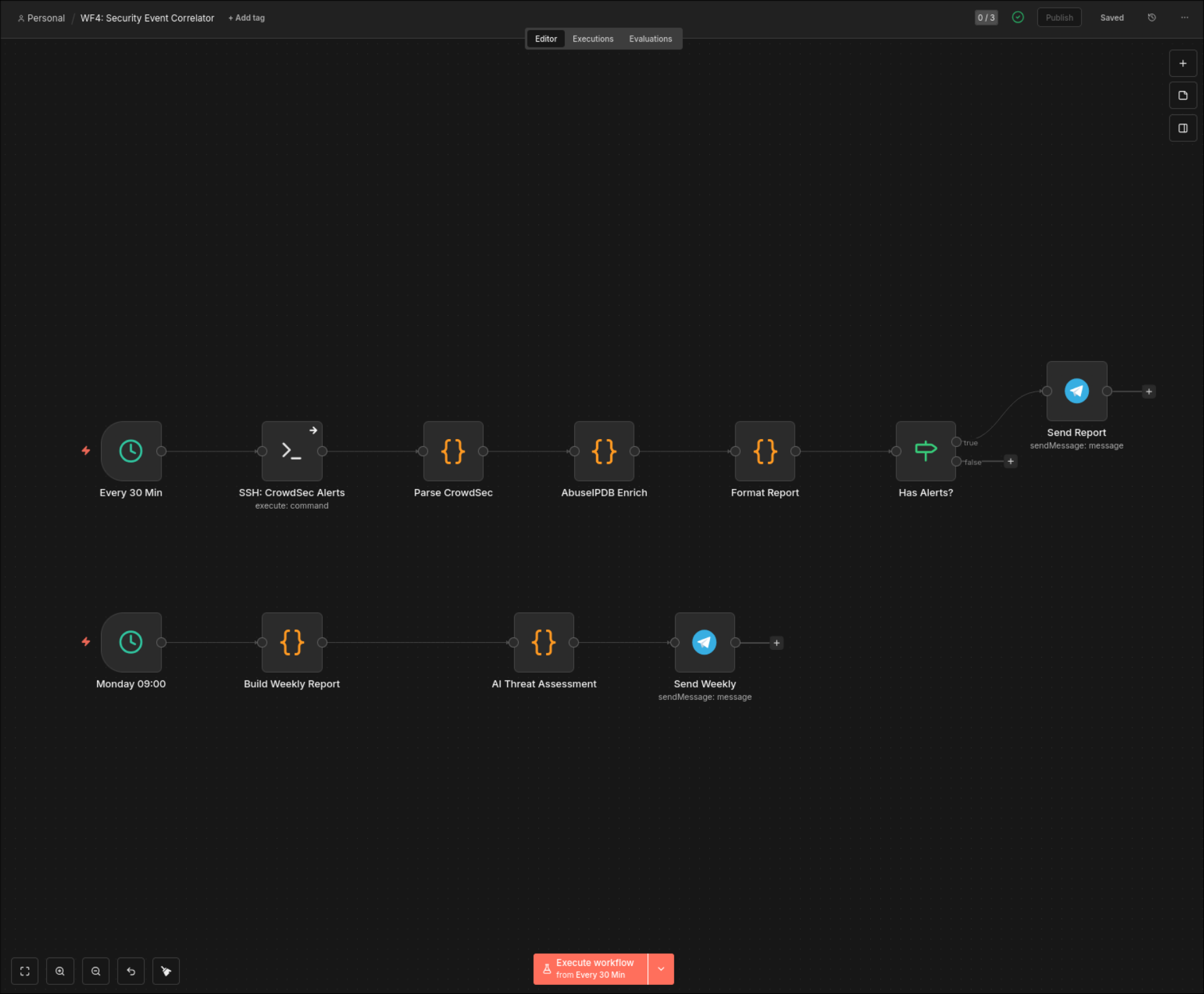1204x994 pixels.
Task: Click the output handle of SSH: CrowdSec Alerts
Action: pyautogui.click(x=322, y=451)
